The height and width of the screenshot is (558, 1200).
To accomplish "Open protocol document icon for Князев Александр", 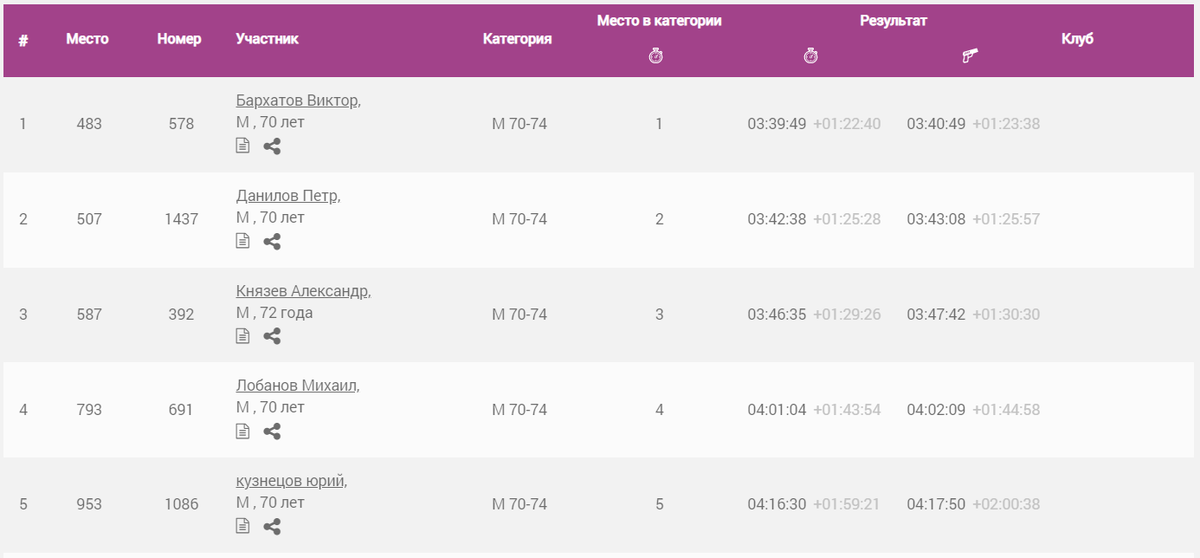I will pos(242,336).
